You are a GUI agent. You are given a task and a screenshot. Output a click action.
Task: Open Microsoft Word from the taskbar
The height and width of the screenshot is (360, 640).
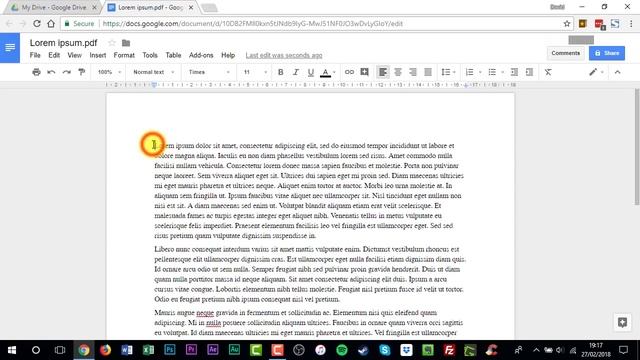127,350
